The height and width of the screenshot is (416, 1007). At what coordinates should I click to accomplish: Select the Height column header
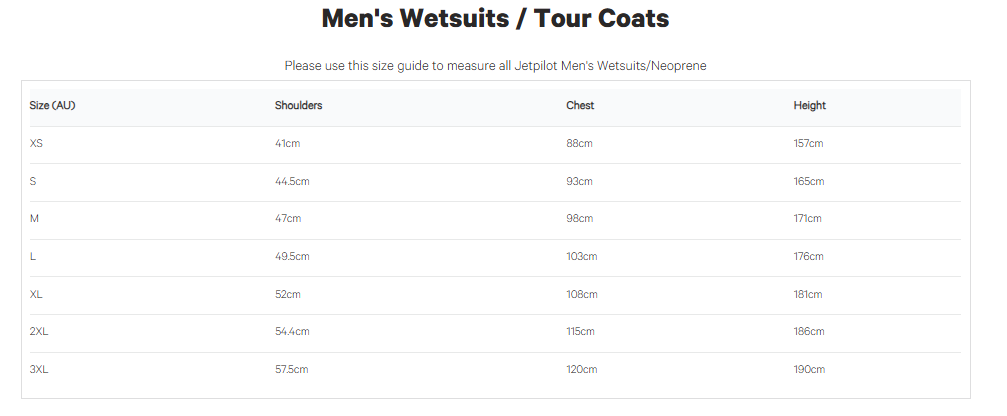[x=809, y=106]
